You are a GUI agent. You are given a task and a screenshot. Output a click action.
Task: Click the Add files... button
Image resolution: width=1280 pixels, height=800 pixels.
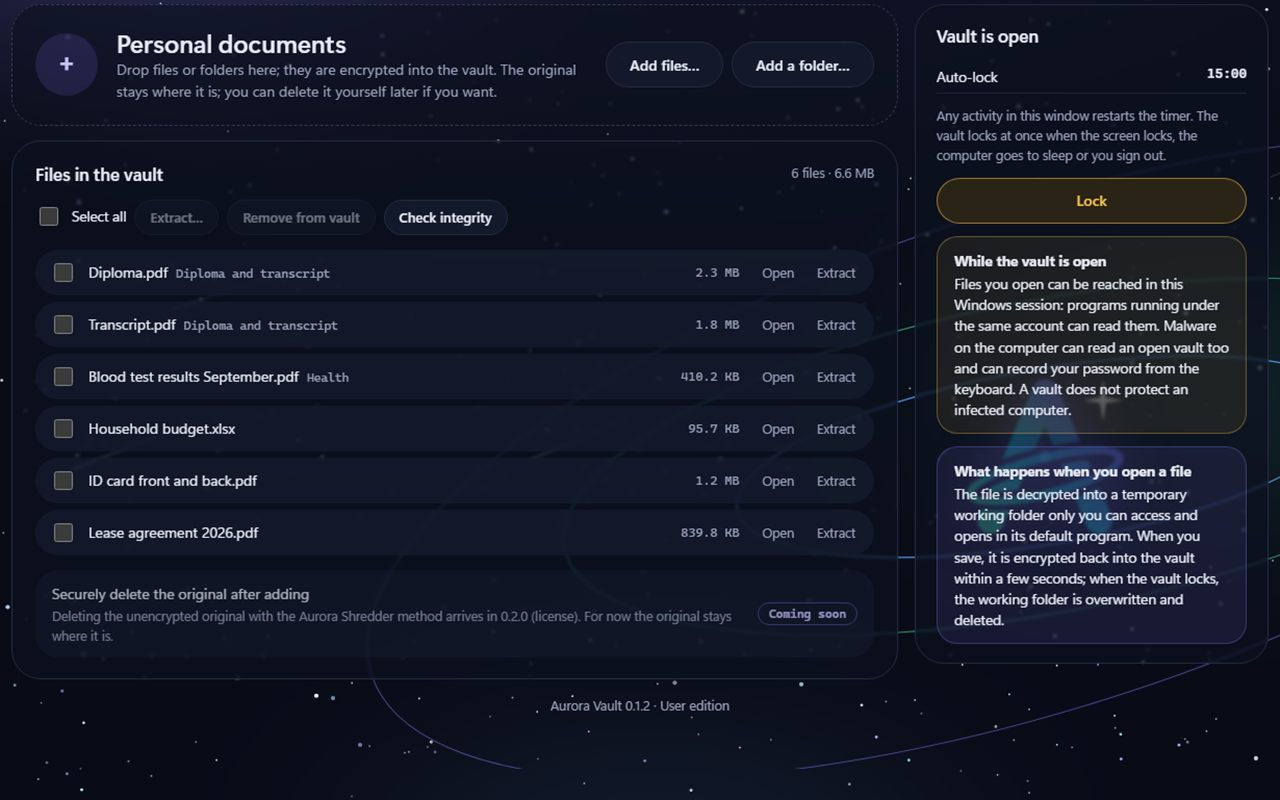tap(664, 65)
